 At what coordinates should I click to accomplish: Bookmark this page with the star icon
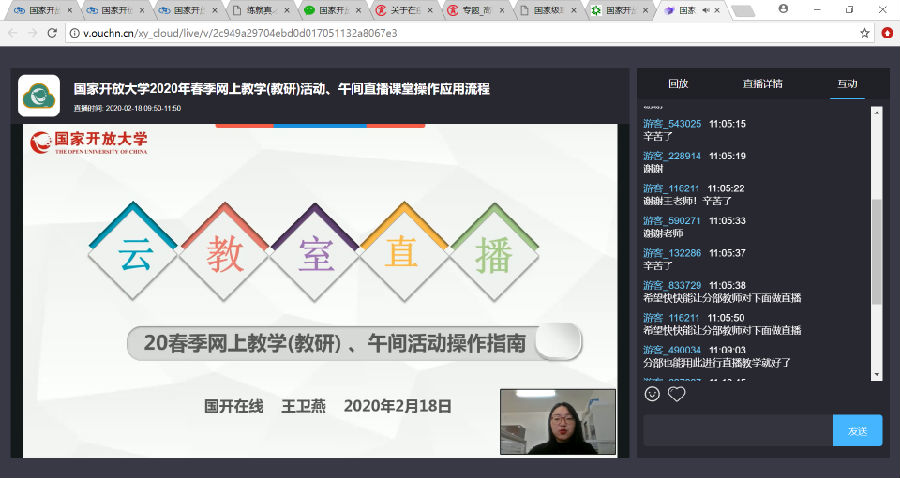[x=865, y=33]
